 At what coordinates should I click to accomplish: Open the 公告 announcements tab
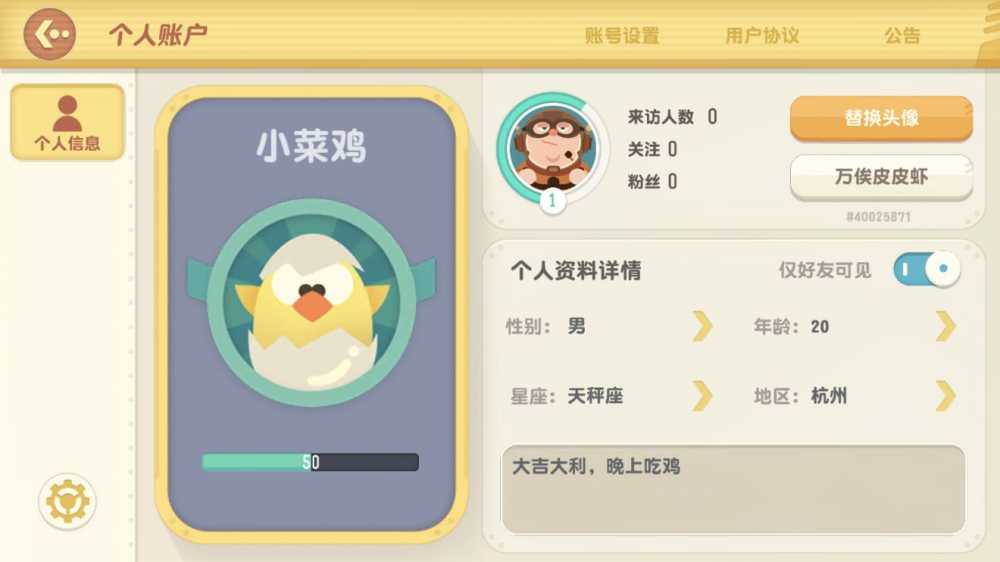[902, 36]
